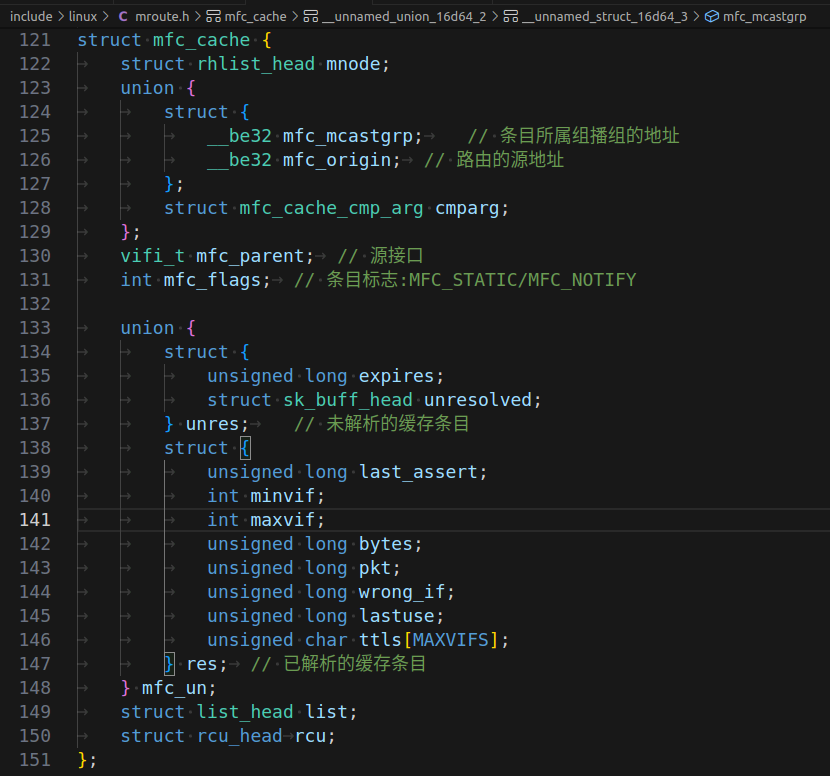Click 'expires' identifier on line 135
This screenshot has width=830, height=776.
click(x=396, y=376)
